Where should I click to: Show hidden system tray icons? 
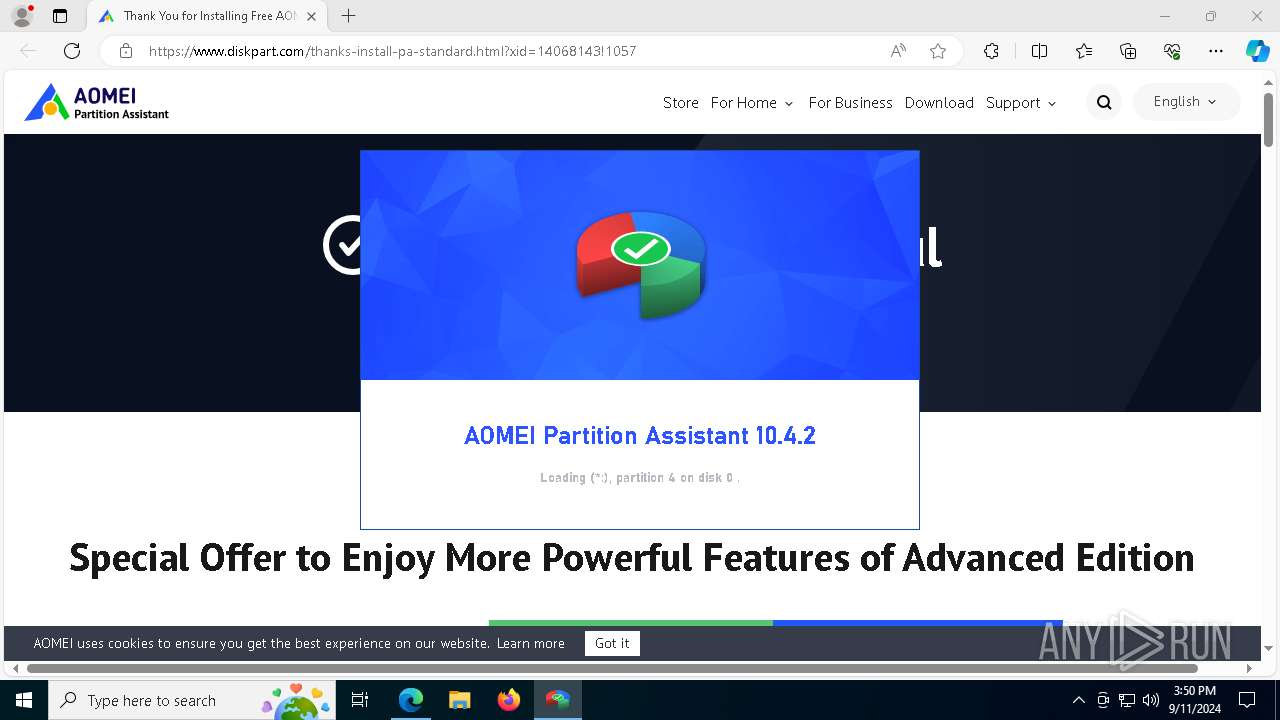coord(1078,700)
